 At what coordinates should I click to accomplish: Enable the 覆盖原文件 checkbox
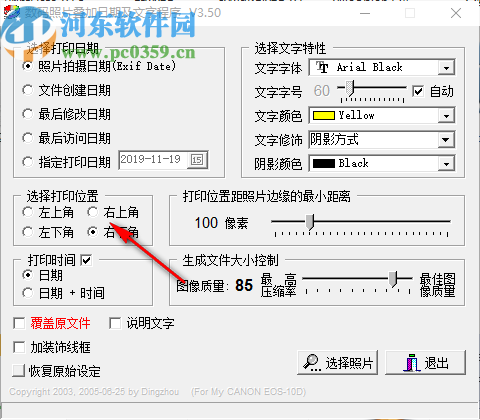click(19, 323)
